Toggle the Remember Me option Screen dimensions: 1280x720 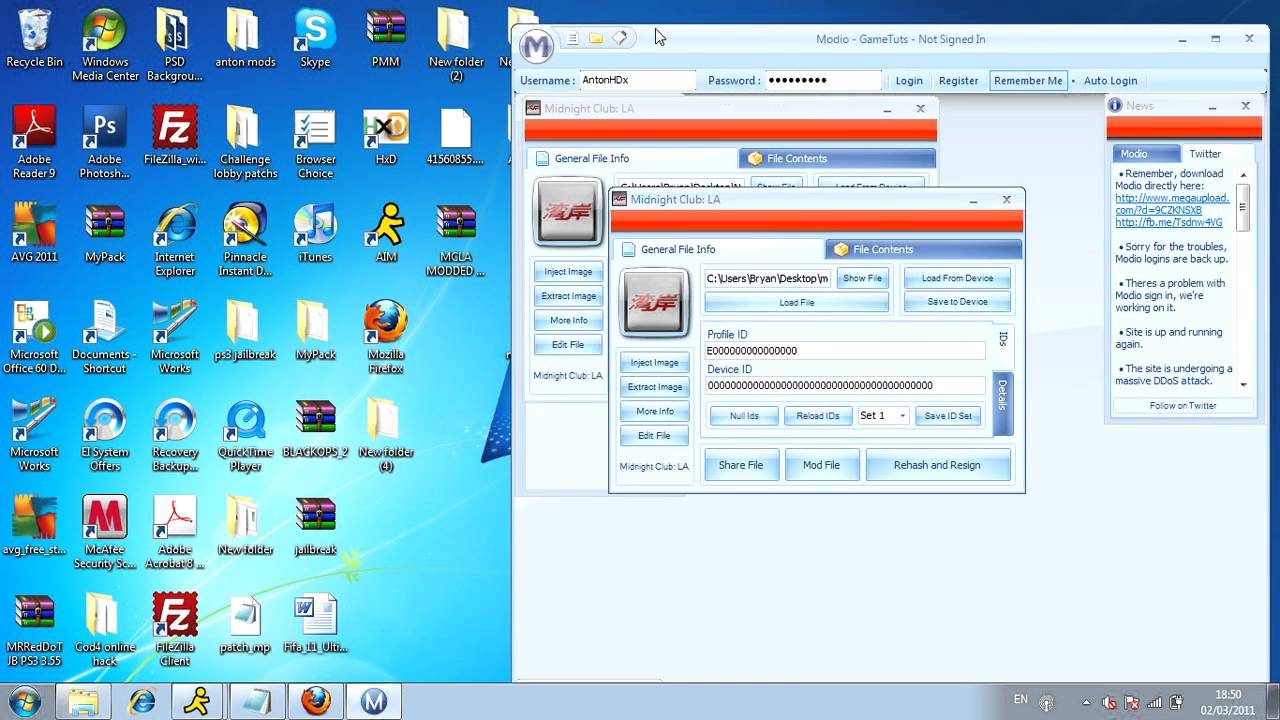pos(1028,81)
